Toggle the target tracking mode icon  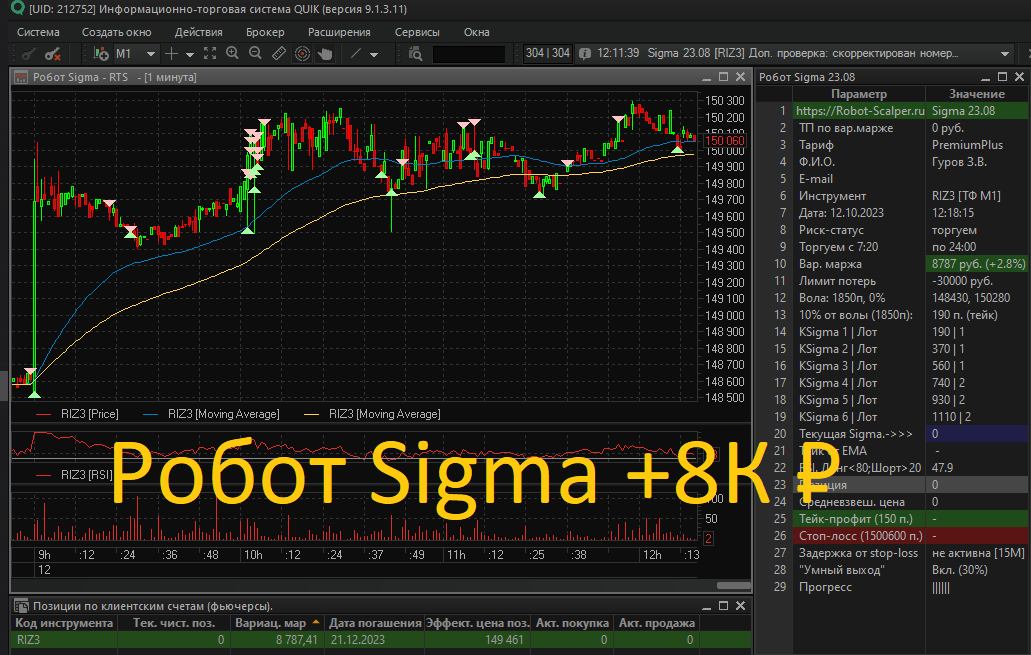click(x=302, y=54)
